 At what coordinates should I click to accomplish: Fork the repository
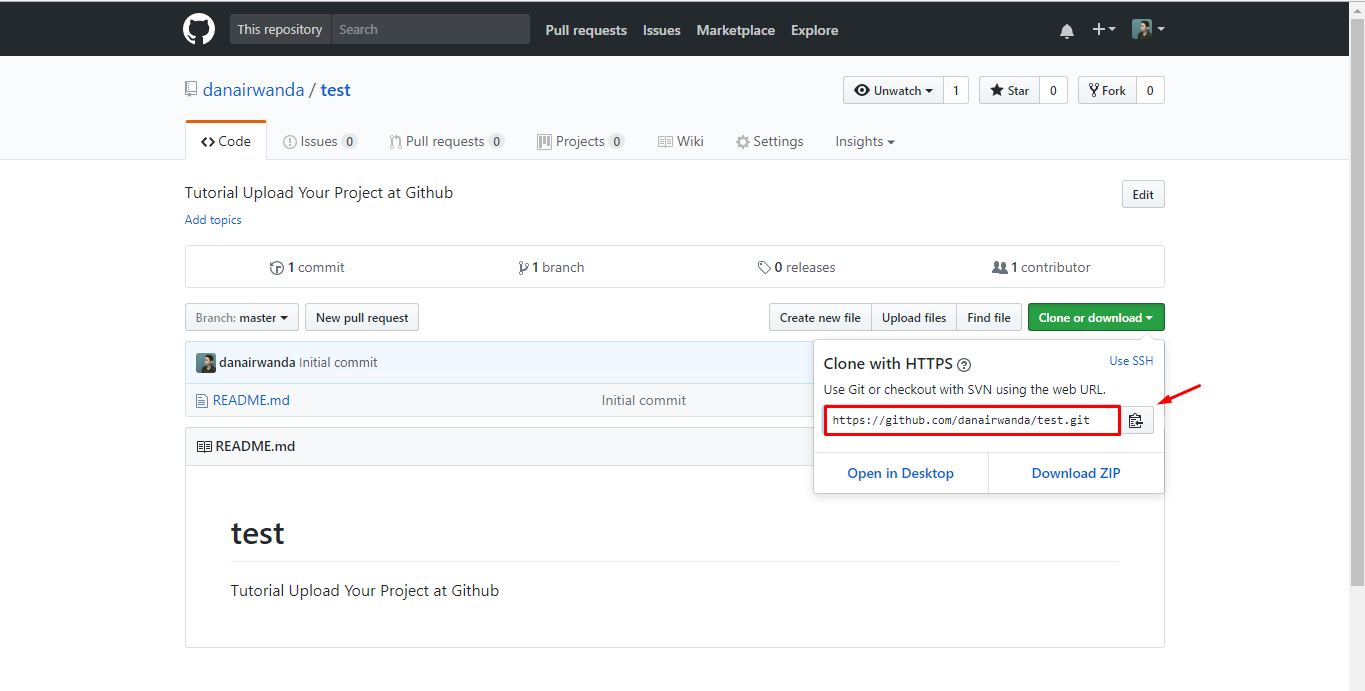point(1107,90)
